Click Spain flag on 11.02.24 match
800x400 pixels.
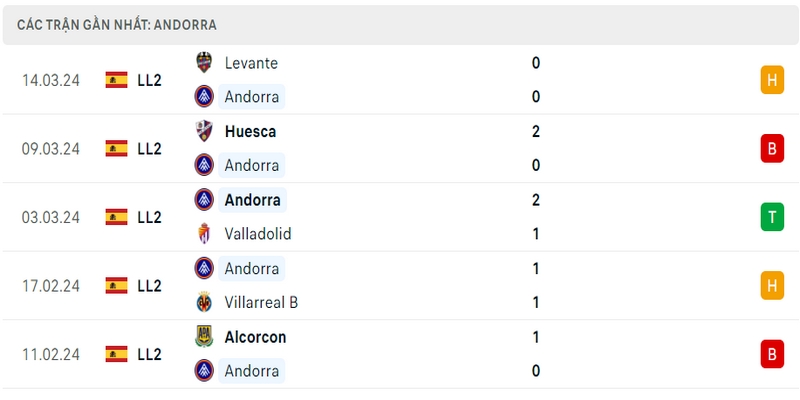[x=116, y=354]
